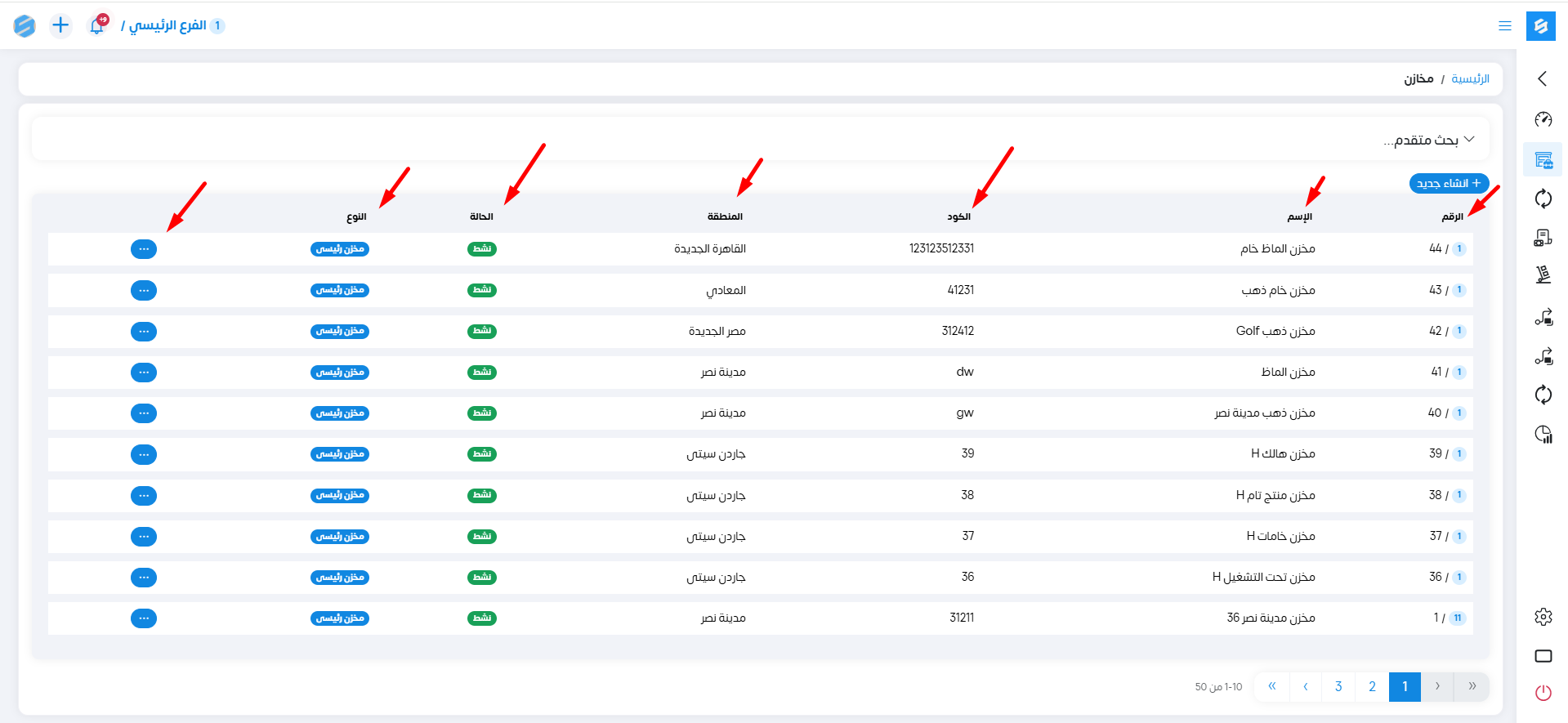Open the notifications bell icon
Screen dimensions: 1568x723
(97, 25)
